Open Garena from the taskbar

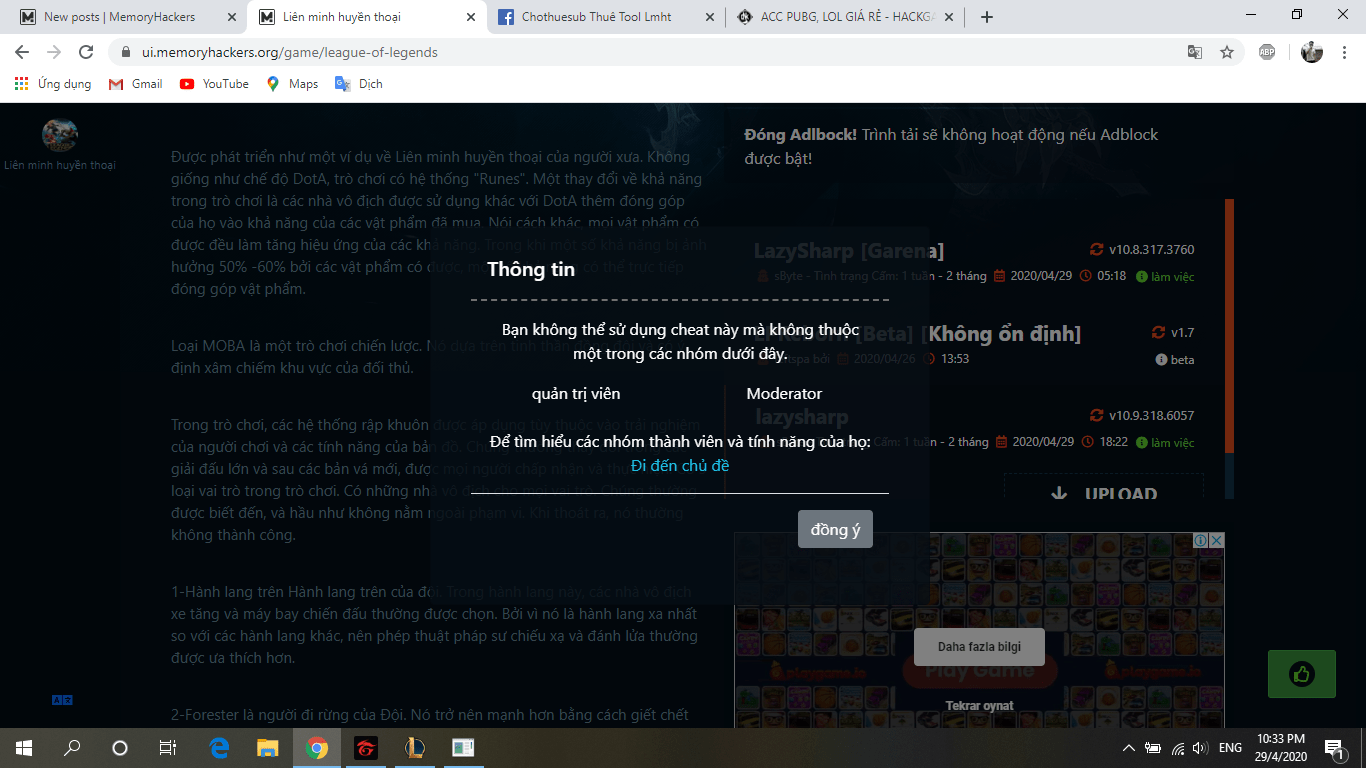pos(366,747)
